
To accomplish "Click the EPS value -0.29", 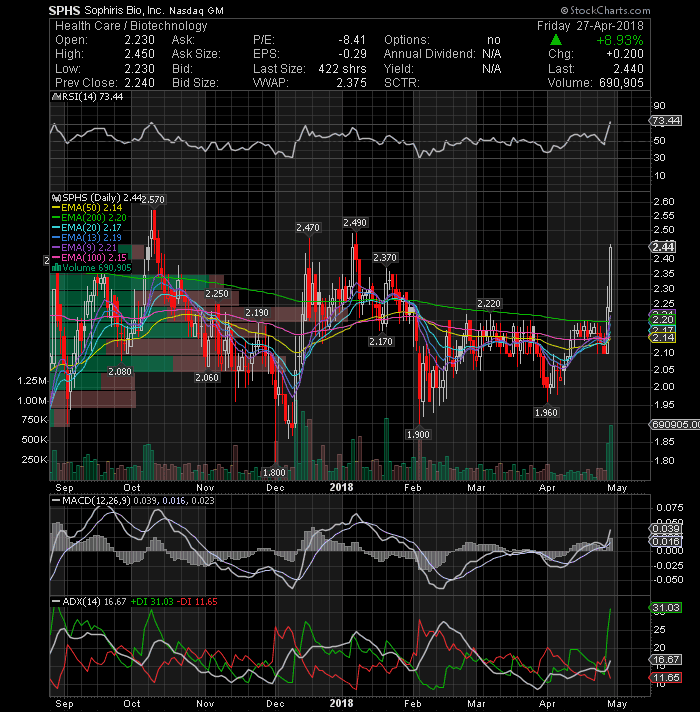I will [x=352, y=54].
